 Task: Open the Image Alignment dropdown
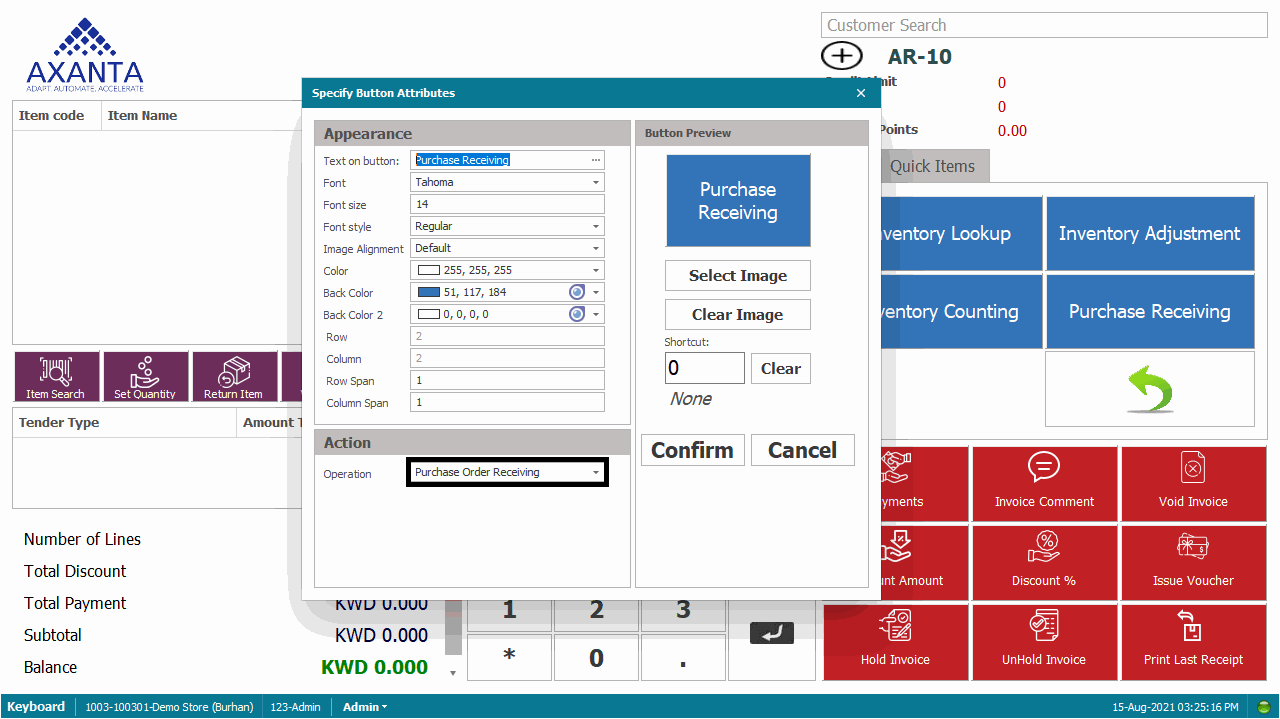pos(596,249)
